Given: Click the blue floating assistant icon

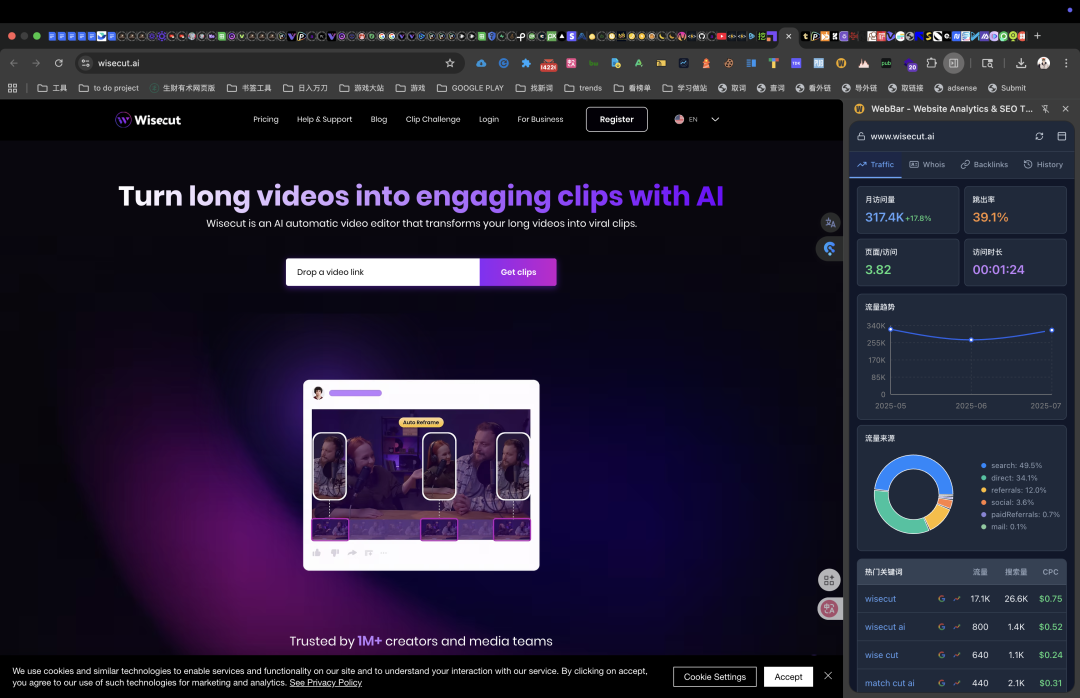Looking at the screenshot, I should [x=829, y=249].
